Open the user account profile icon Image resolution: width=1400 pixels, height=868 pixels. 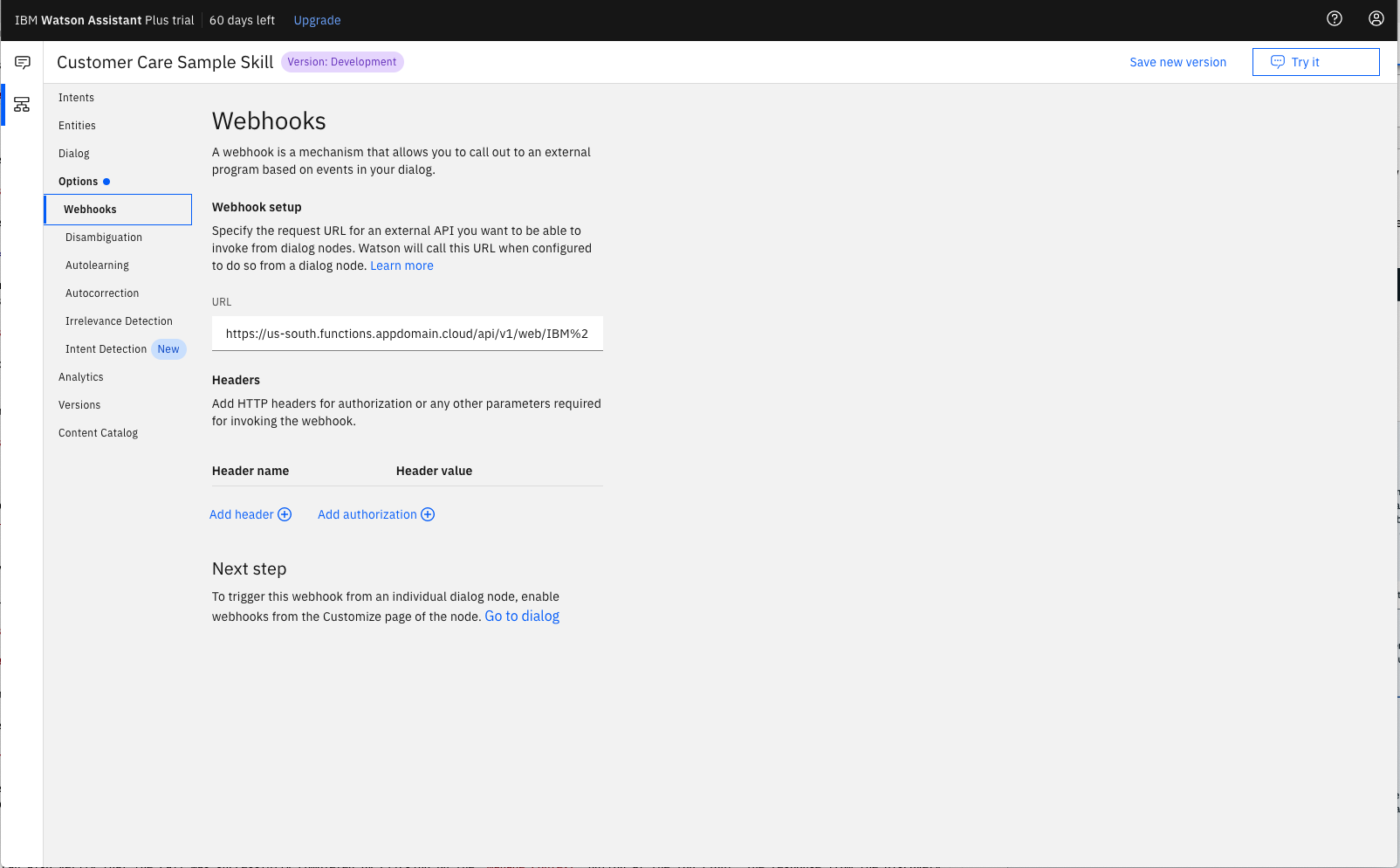pos(1376,19)
